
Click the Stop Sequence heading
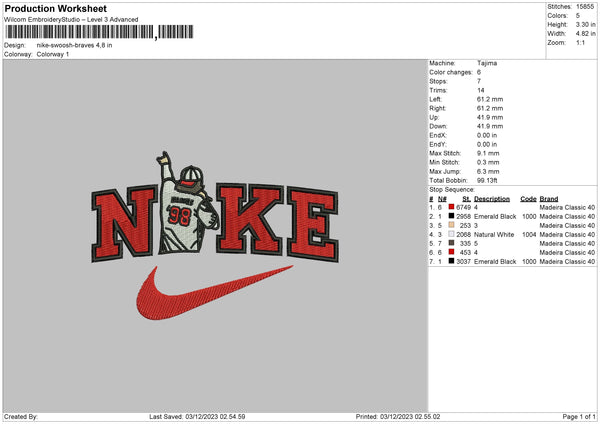coord(452,190)
